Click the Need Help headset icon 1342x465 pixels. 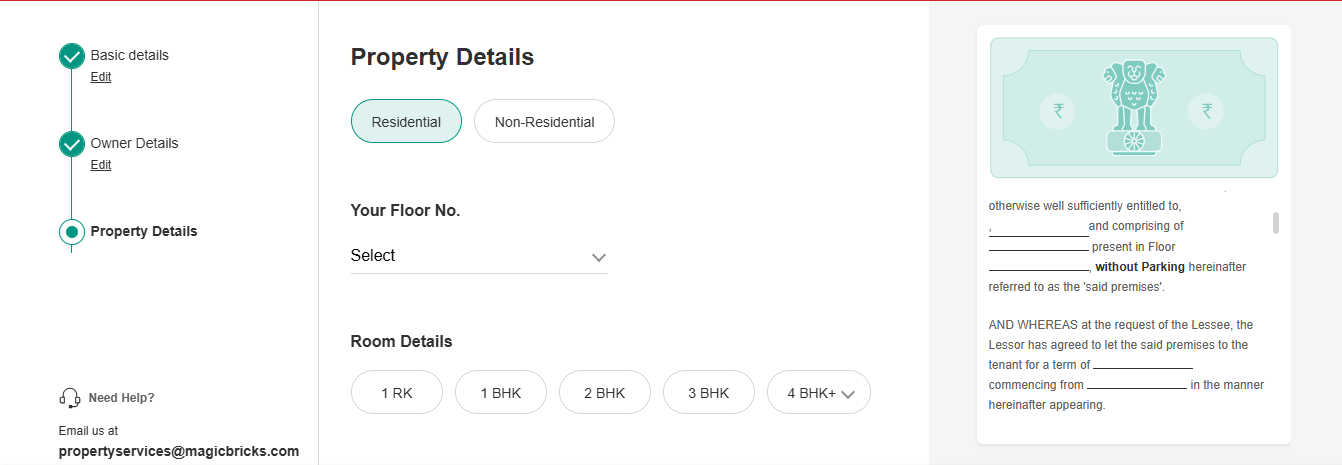(x=70, y=398)
